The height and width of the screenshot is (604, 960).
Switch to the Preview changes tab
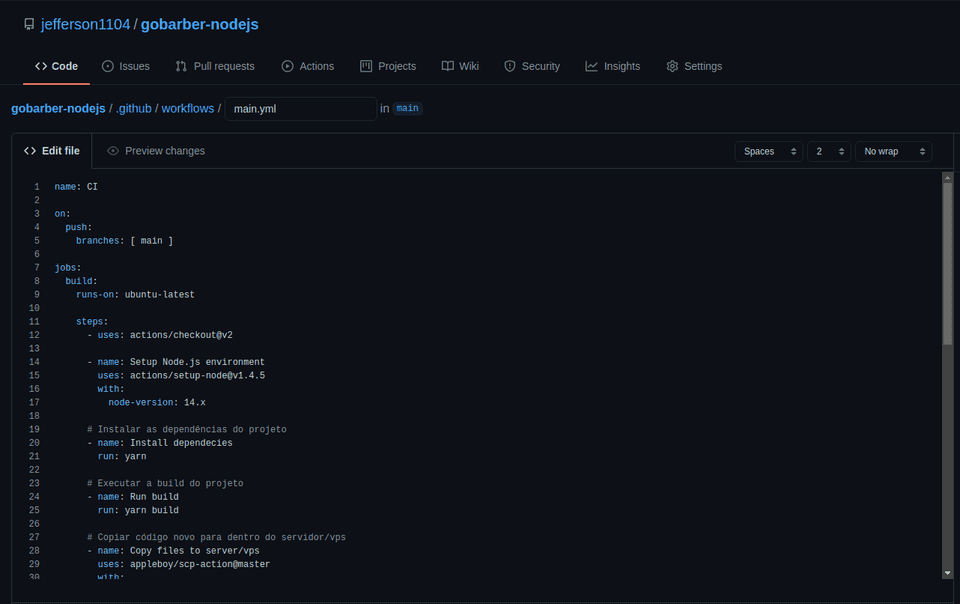point(164,151)
